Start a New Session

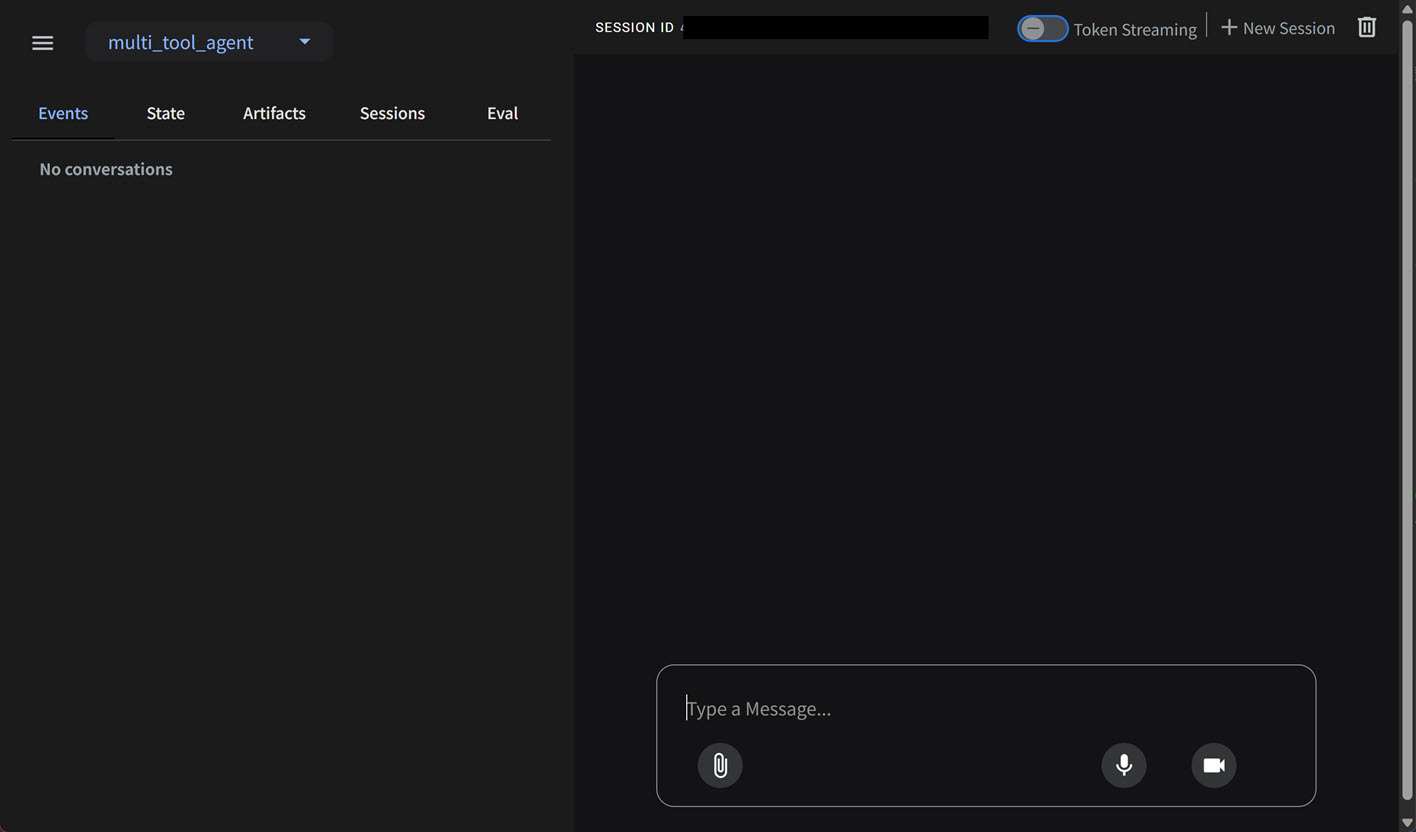click(1287, 27)
